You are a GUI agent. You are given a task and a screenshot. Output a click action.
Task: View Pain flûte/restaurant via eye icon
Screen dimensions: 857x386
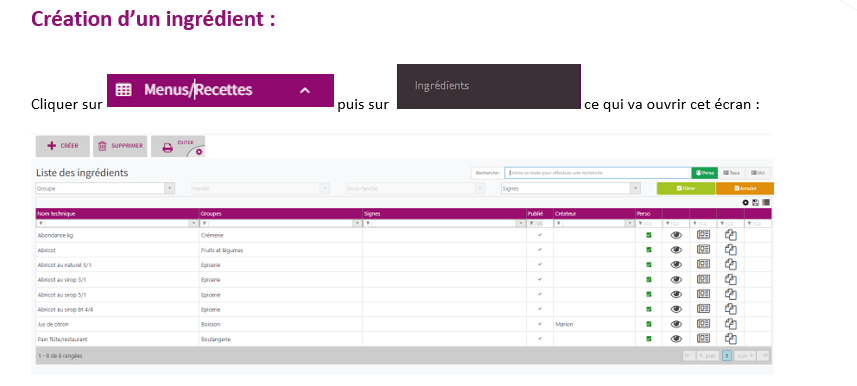[x=676, y=338]
